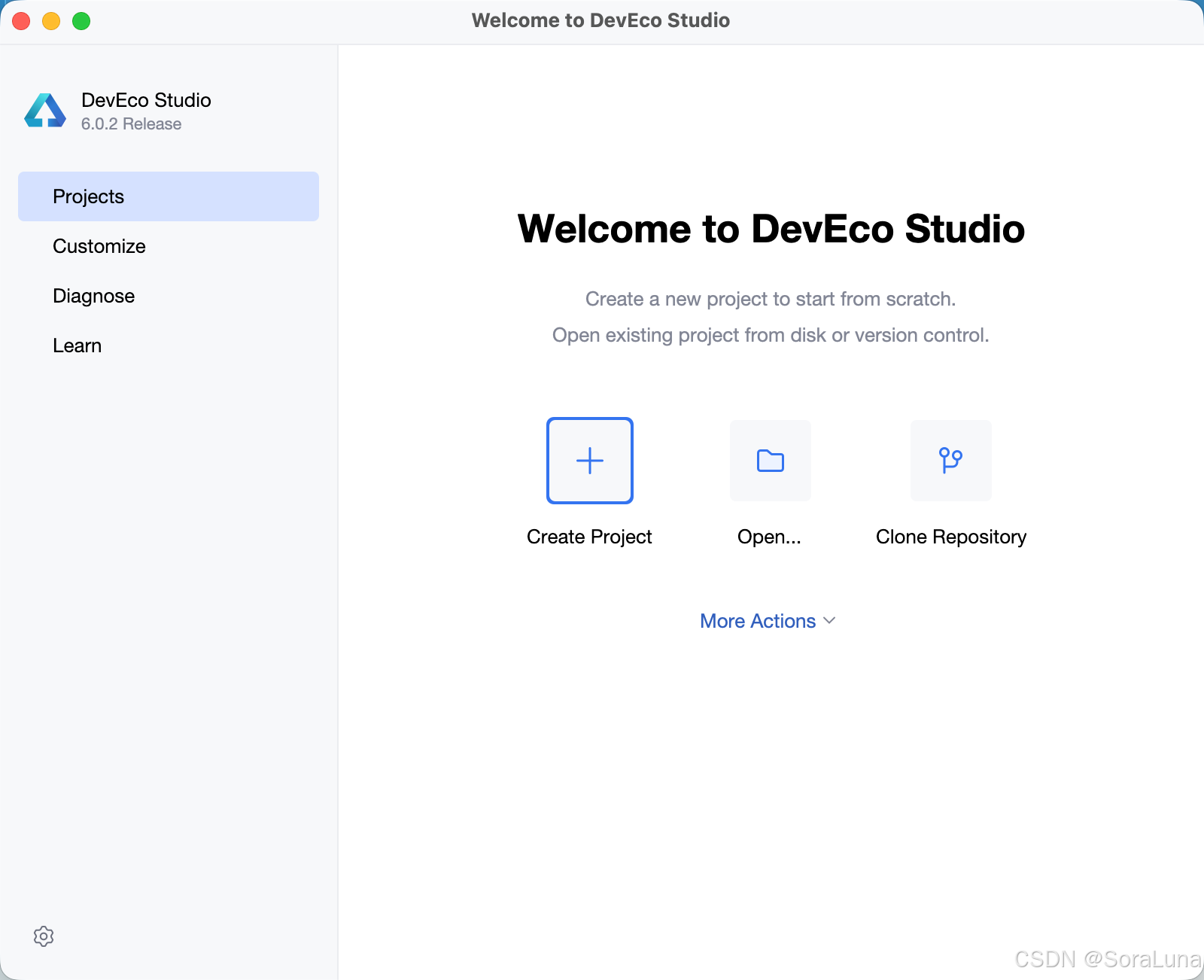Open an existing project via folder icon

click(771, 461)
